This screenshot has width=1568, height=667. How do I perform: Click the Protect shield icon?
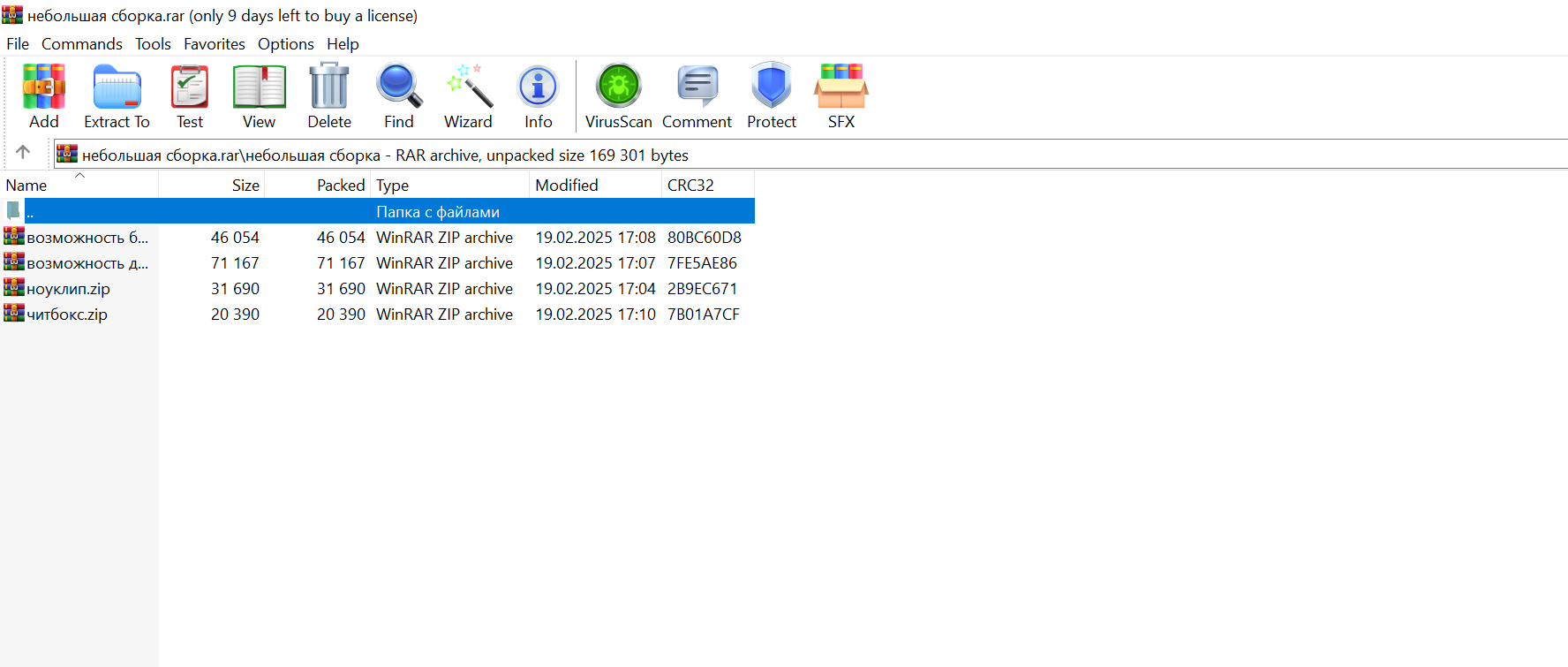point(772,86)
